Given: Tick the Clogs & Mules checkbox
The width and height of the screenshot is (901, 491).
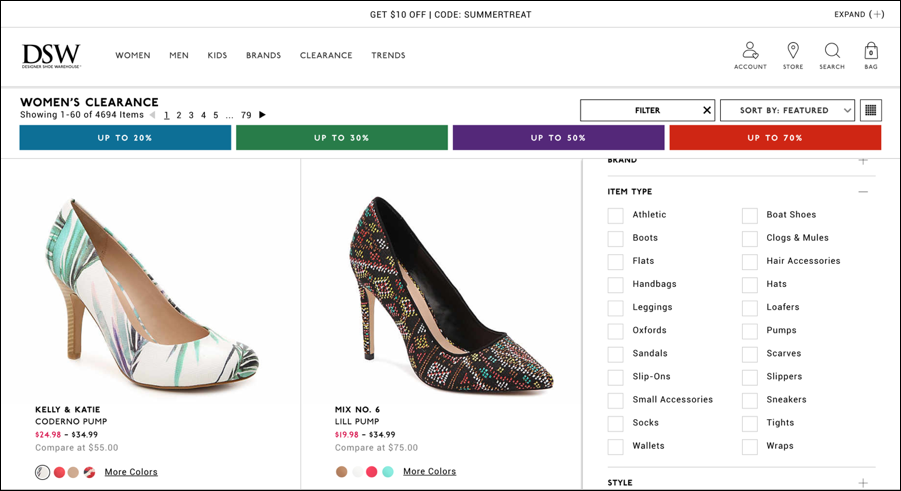Looking at the screenshot, I should [749, 238].
